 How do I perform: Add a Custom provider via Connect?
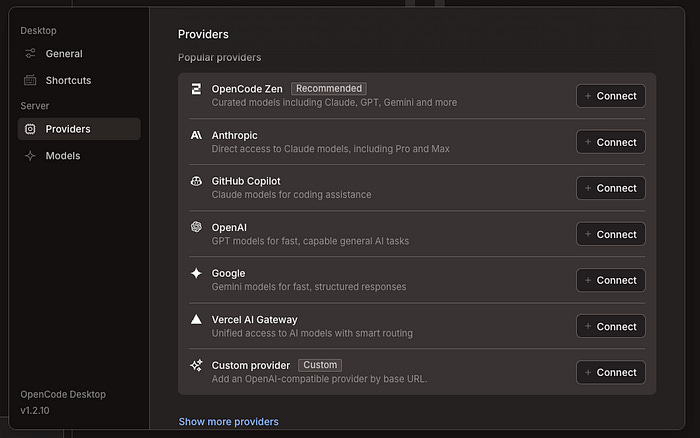click(610, 372)
